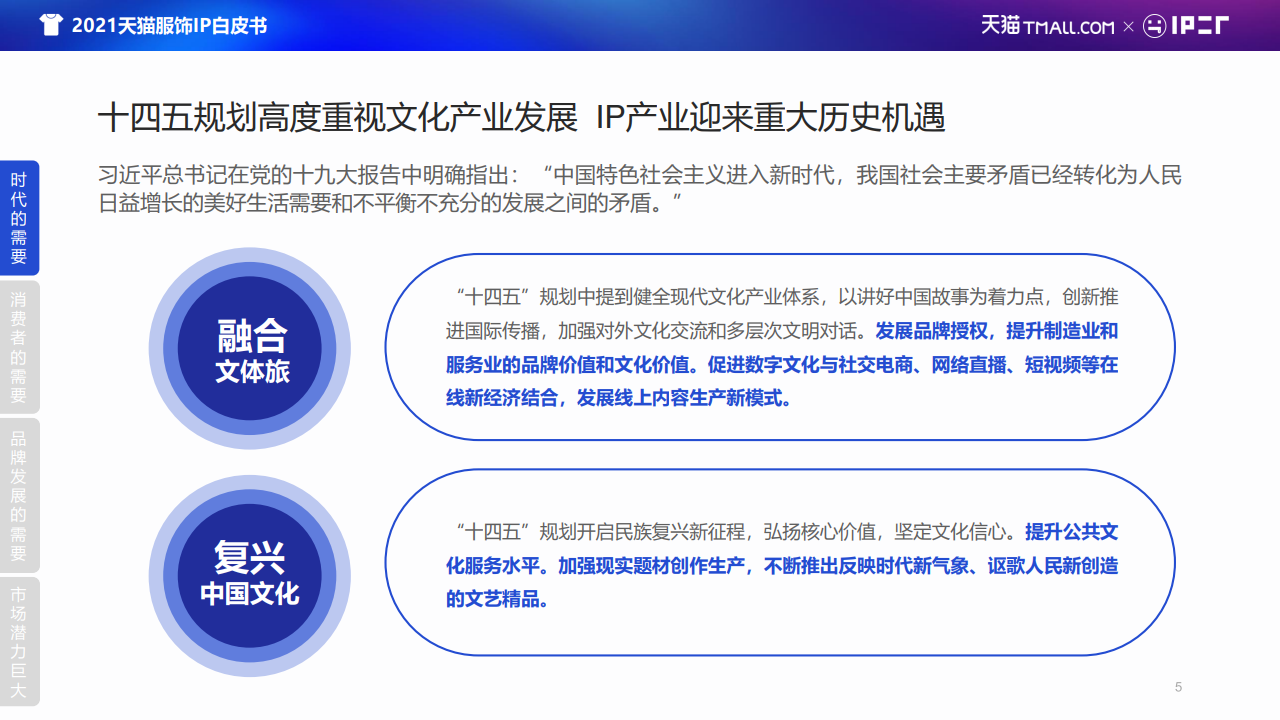Click the paragraph starting 习近平总书记在党的十九大
This screenshot has width=1280, height=720.
pyautogui.click(x=640, y=190)
